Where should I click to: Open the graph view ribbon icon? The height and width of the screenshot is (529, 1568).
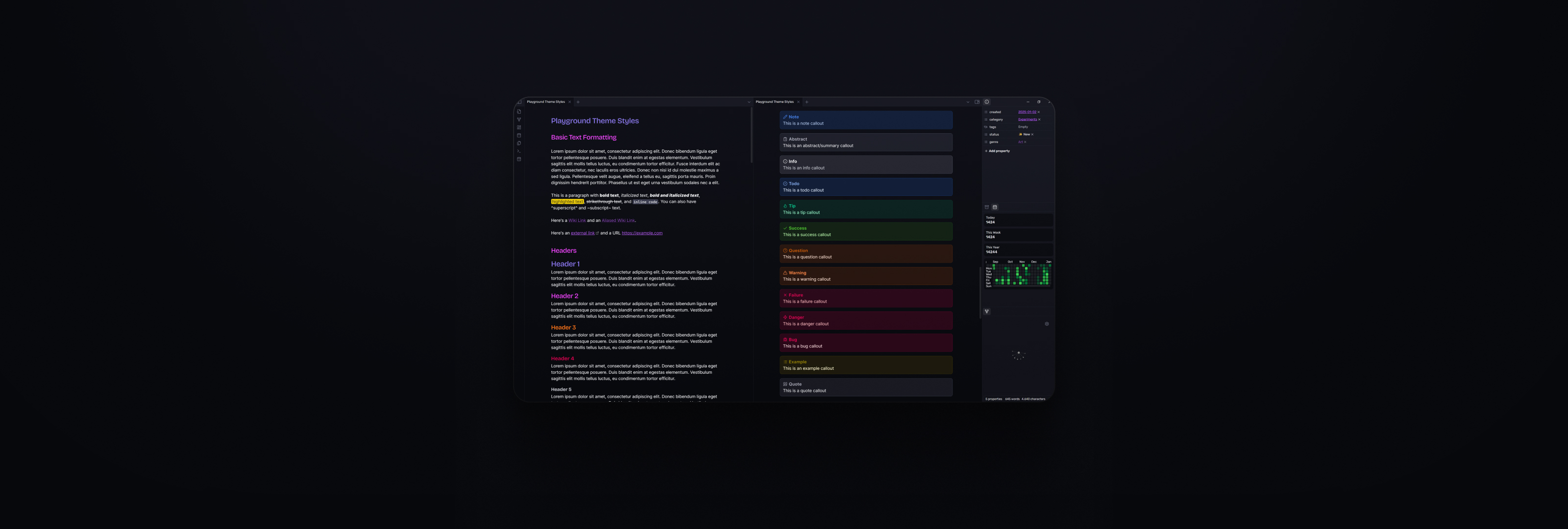518,120
